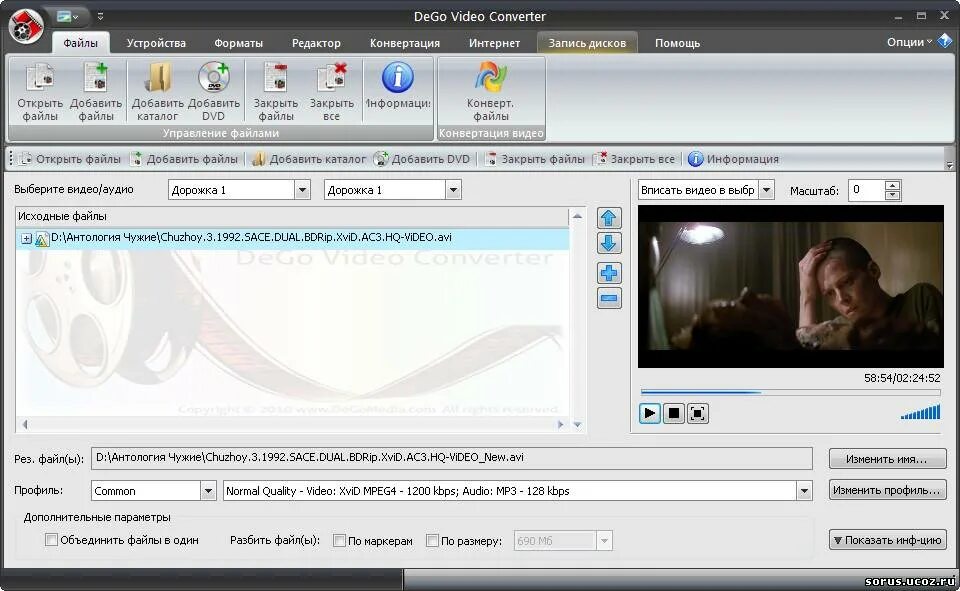The image size is (960, 591).
Task: Enable the По размеру checkbox
Action: point(432,541)
